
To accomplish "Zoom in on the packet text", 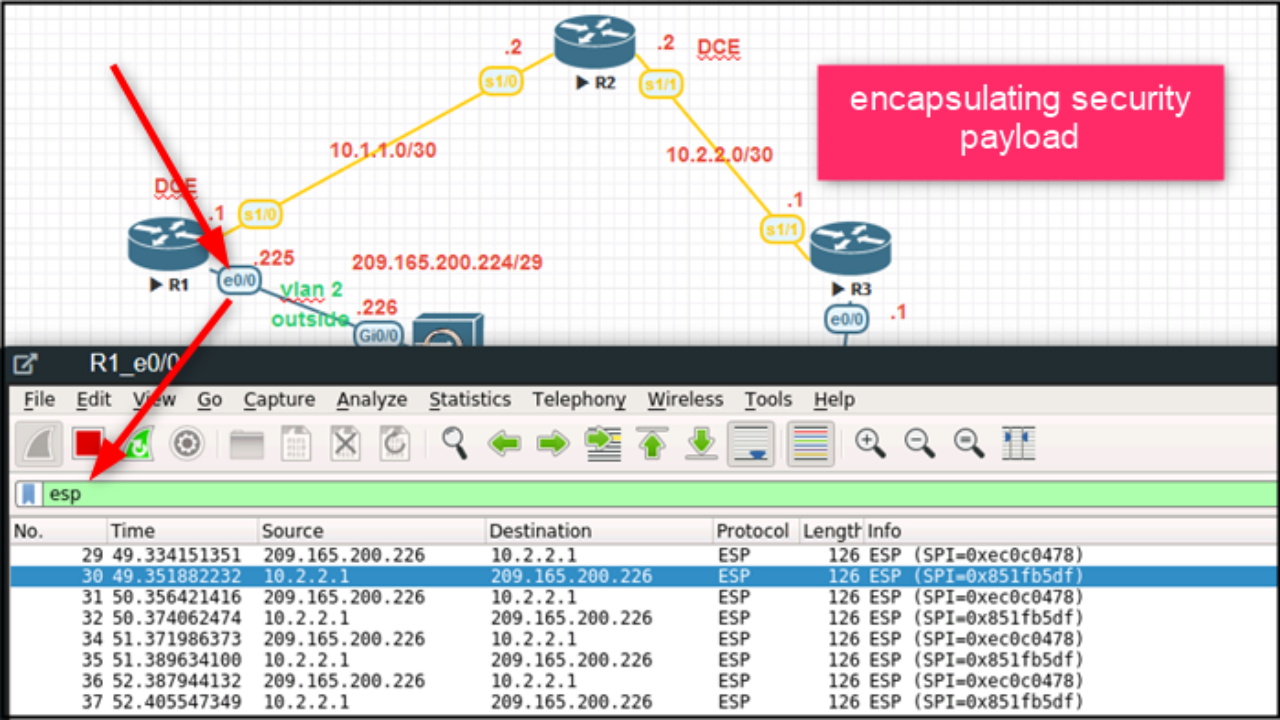I will coord(870,443).
